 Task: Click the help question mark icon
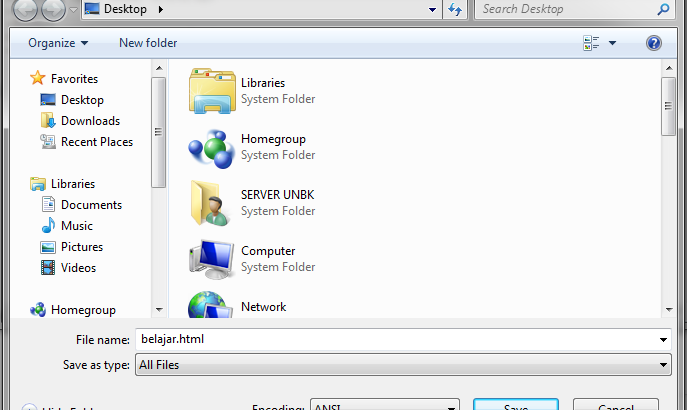point(654,43)
